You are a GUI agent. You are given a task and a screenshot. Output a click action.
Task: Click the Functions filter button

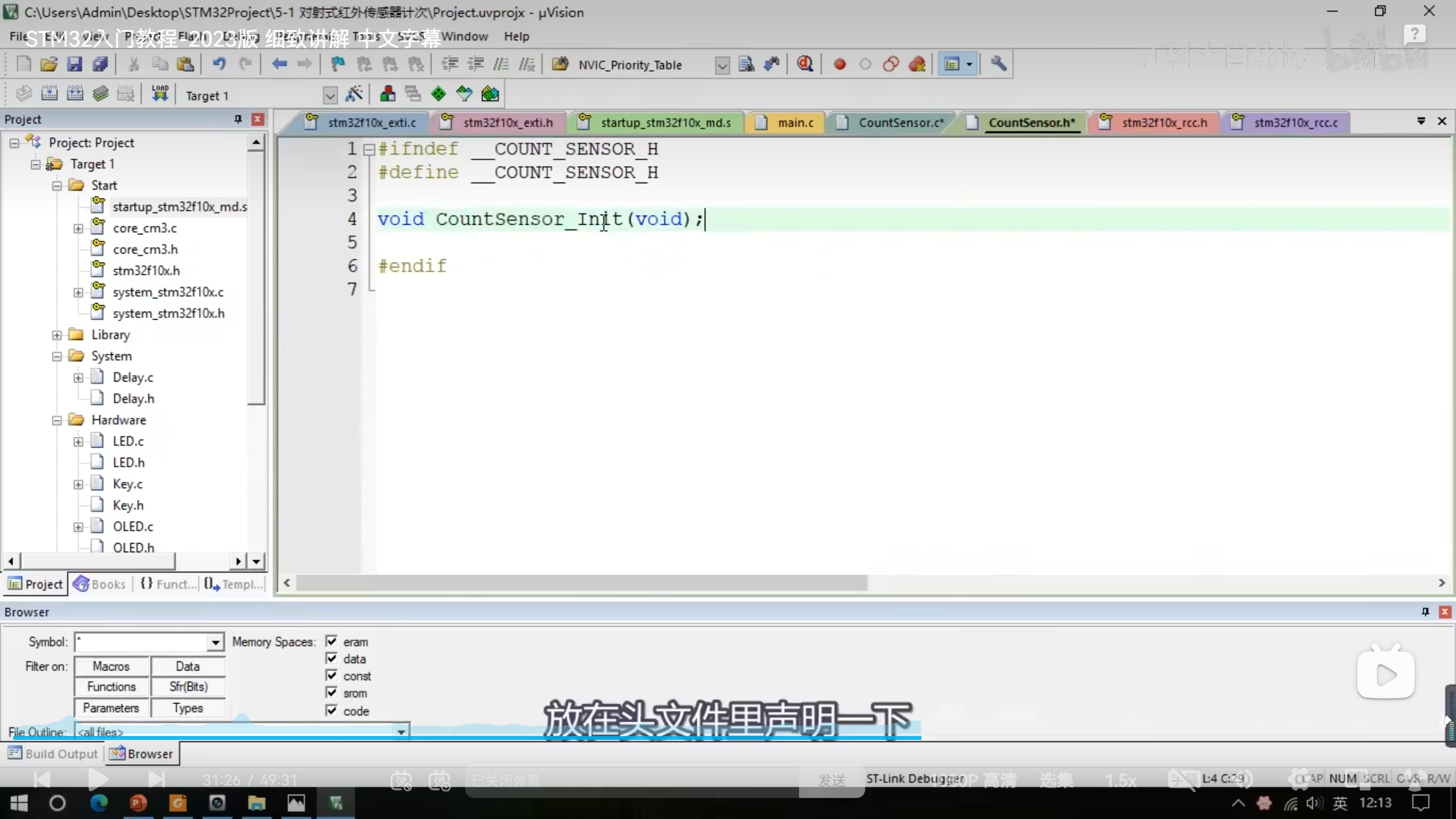tap(111, 687)
